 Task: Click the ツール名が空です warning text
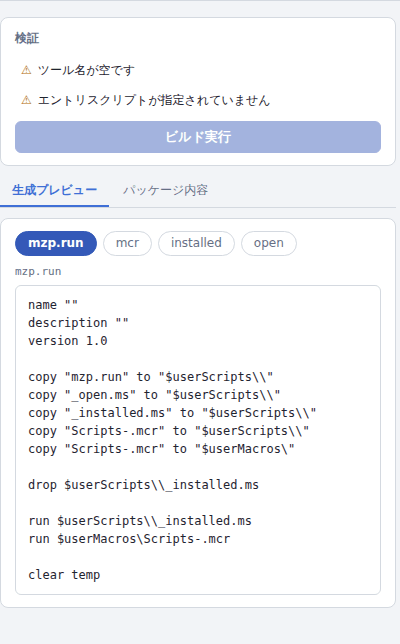[86, 70]
